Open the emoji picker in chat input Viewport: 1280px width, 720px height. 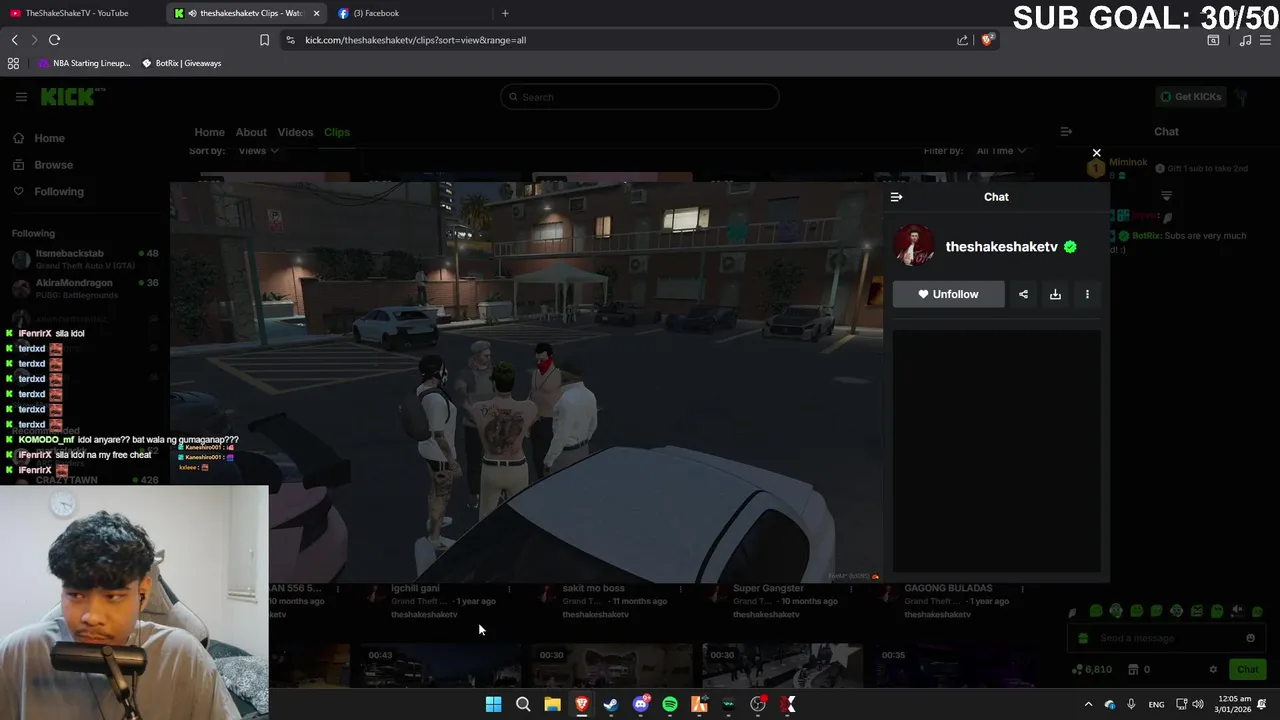click(x=1250, y=638)
